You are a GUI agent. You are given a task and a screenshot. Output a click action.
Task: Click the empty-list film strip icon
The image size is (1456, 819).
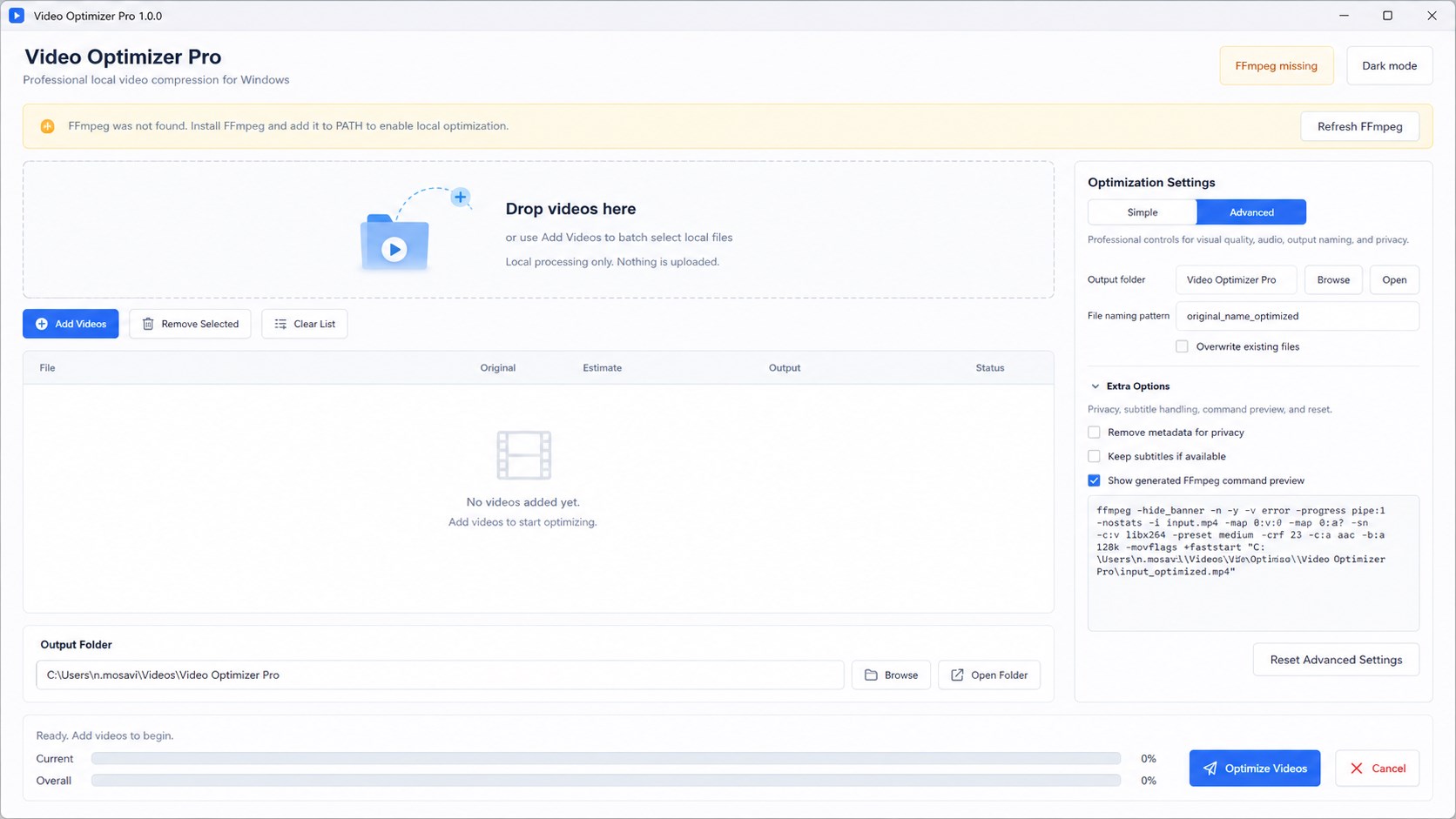(523, 454)
